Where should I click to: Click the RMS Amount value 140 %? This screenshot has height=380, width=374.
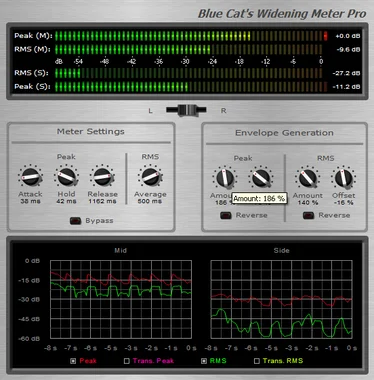(308, 203)
